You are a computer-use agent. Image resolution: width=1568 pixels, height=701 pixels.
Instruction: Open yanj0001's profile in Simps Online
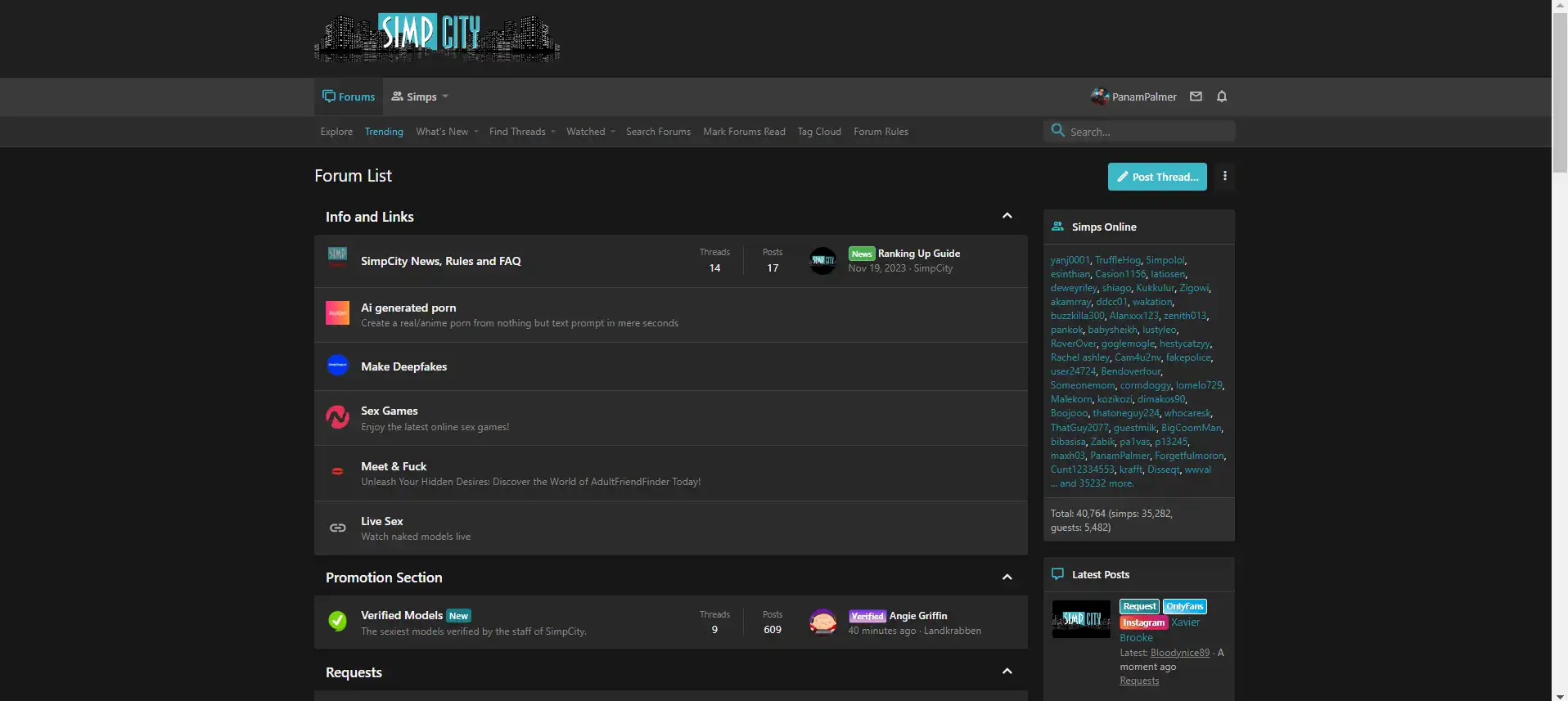pos(1070,260)
